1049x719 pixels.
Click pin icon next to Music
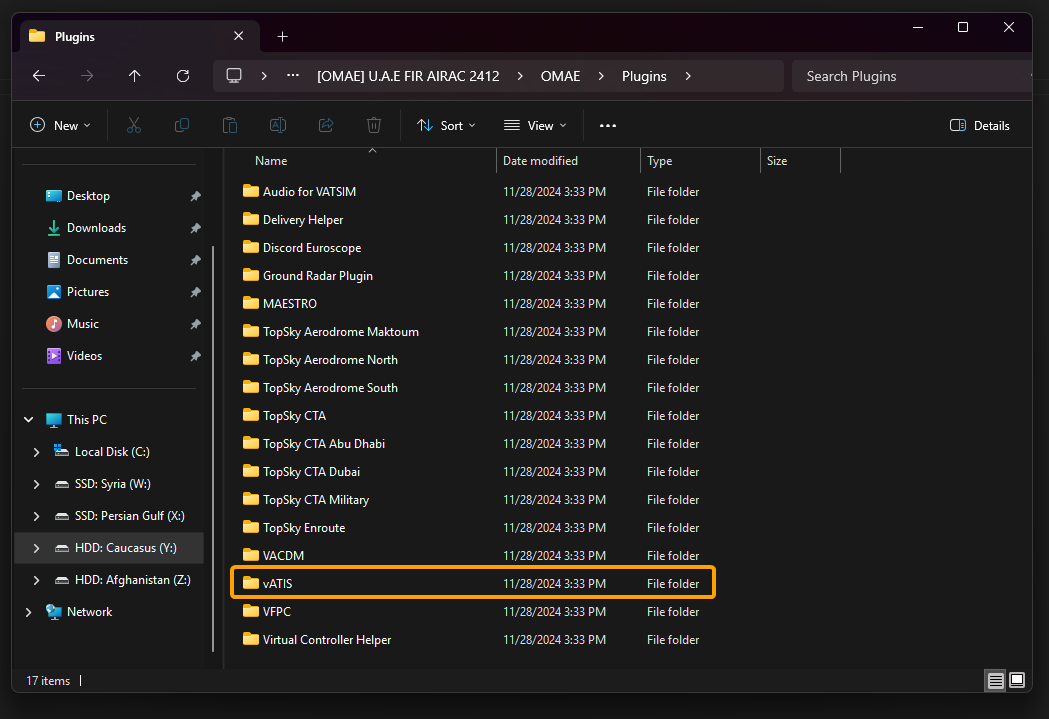click(x=195, y=324)
